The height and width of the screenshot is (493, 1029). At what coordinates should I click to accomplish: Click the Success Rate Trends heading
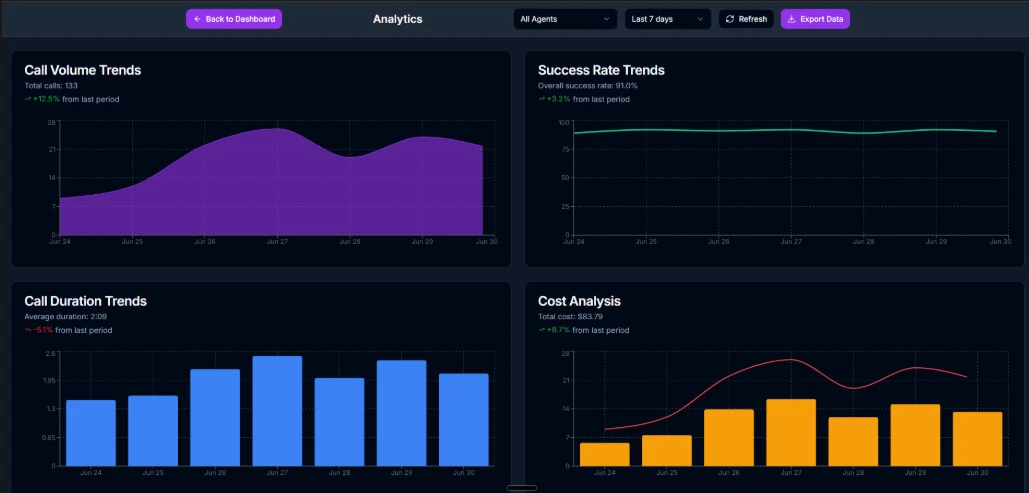coord(601,70)
